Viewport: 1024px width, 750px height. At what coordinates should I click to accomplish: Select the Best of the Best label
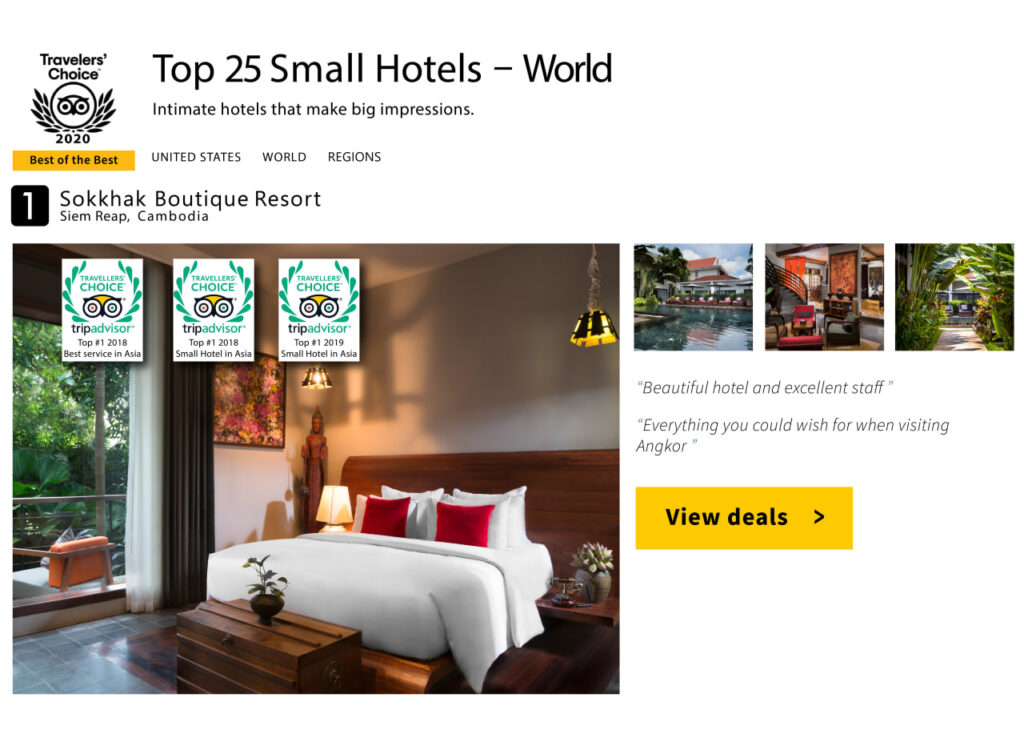[x=74, y=160]
